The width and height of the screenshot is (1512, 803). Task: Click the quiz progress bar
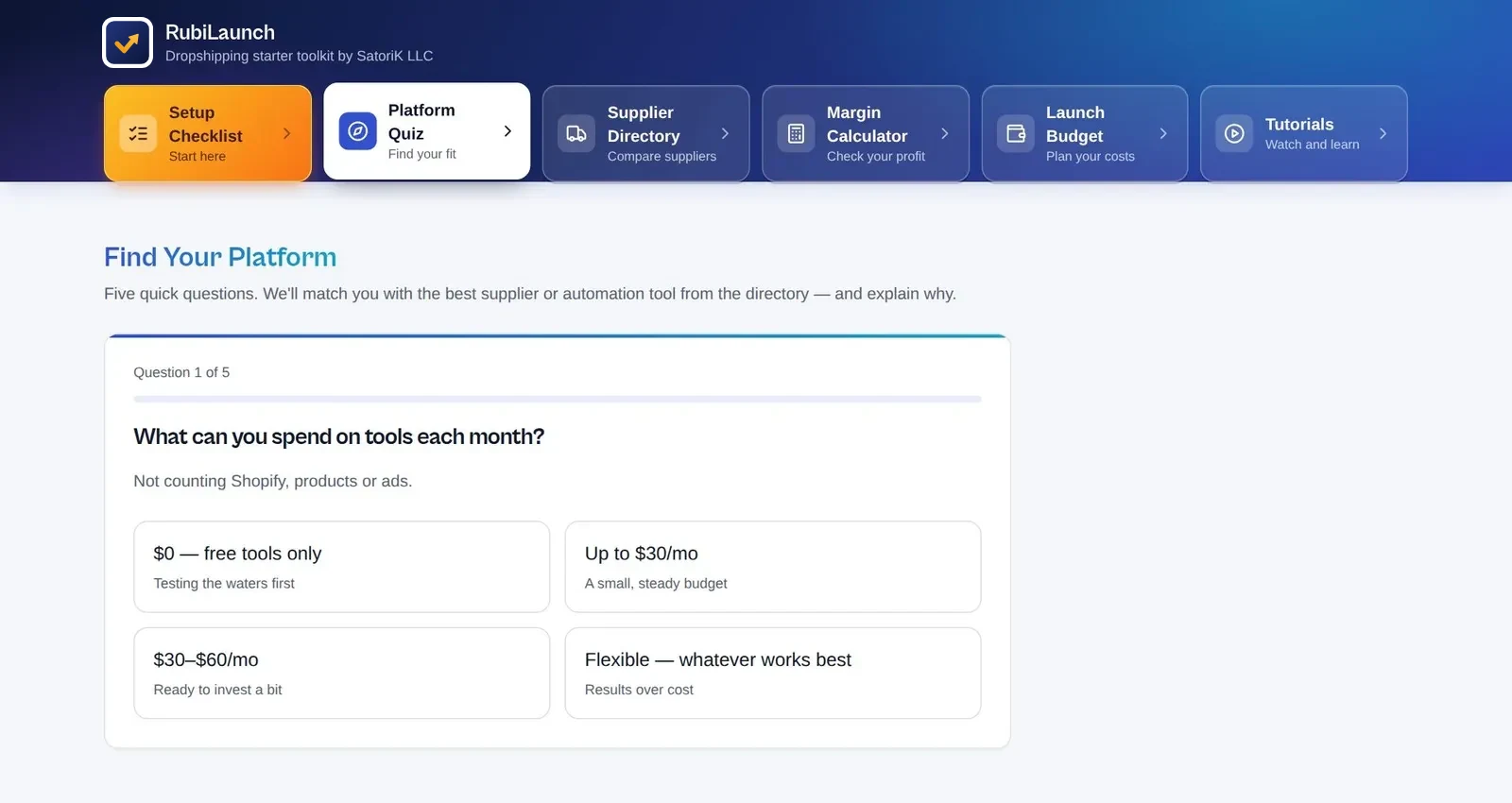pos(558,400)
